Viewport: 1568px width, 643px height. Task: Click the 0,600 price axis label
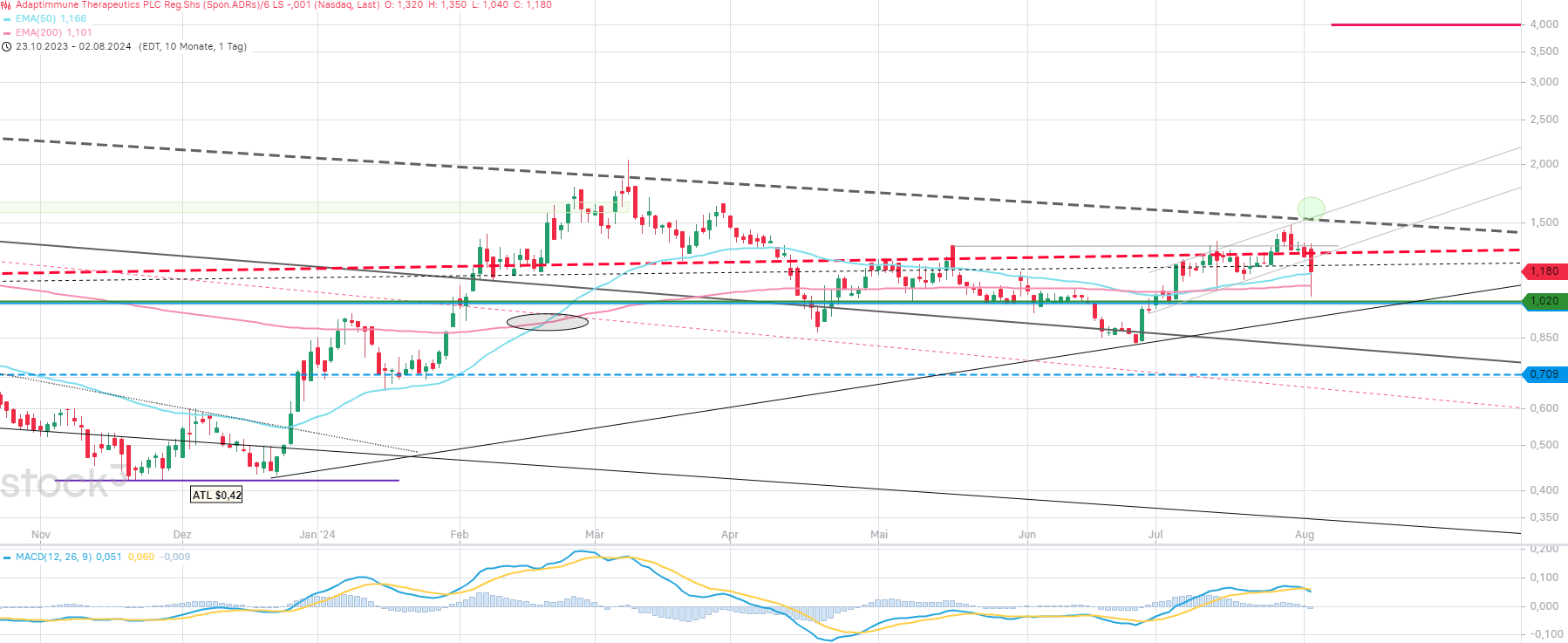point(1544,408)
